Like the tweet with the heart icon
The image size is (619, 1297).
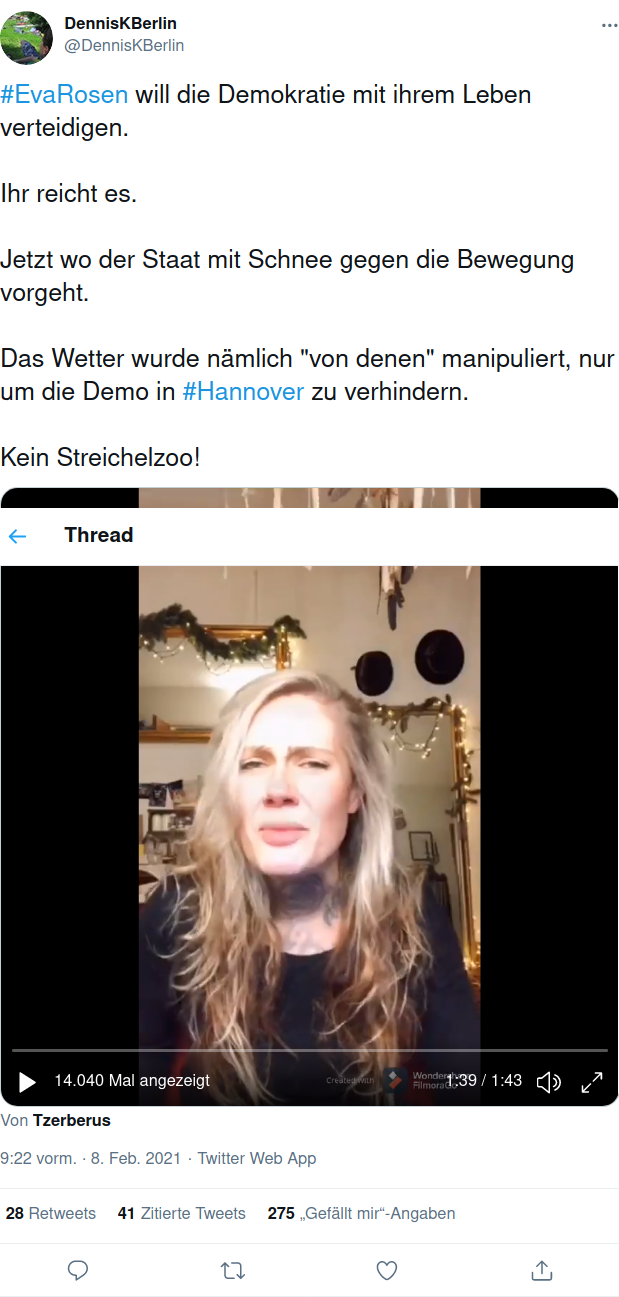pyautogui.click(x=387, y=1270)
